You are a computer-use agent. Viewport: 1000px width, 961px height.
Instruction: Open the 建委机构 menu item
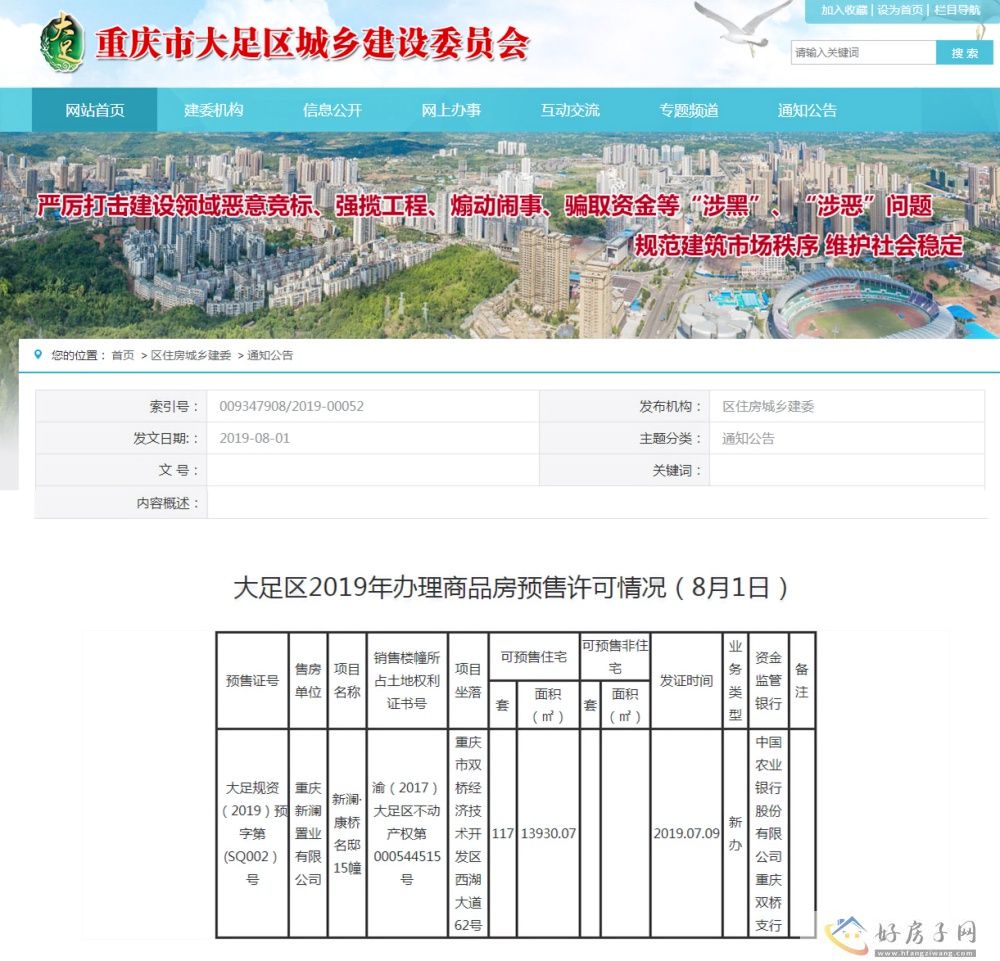tap(213, 110)
